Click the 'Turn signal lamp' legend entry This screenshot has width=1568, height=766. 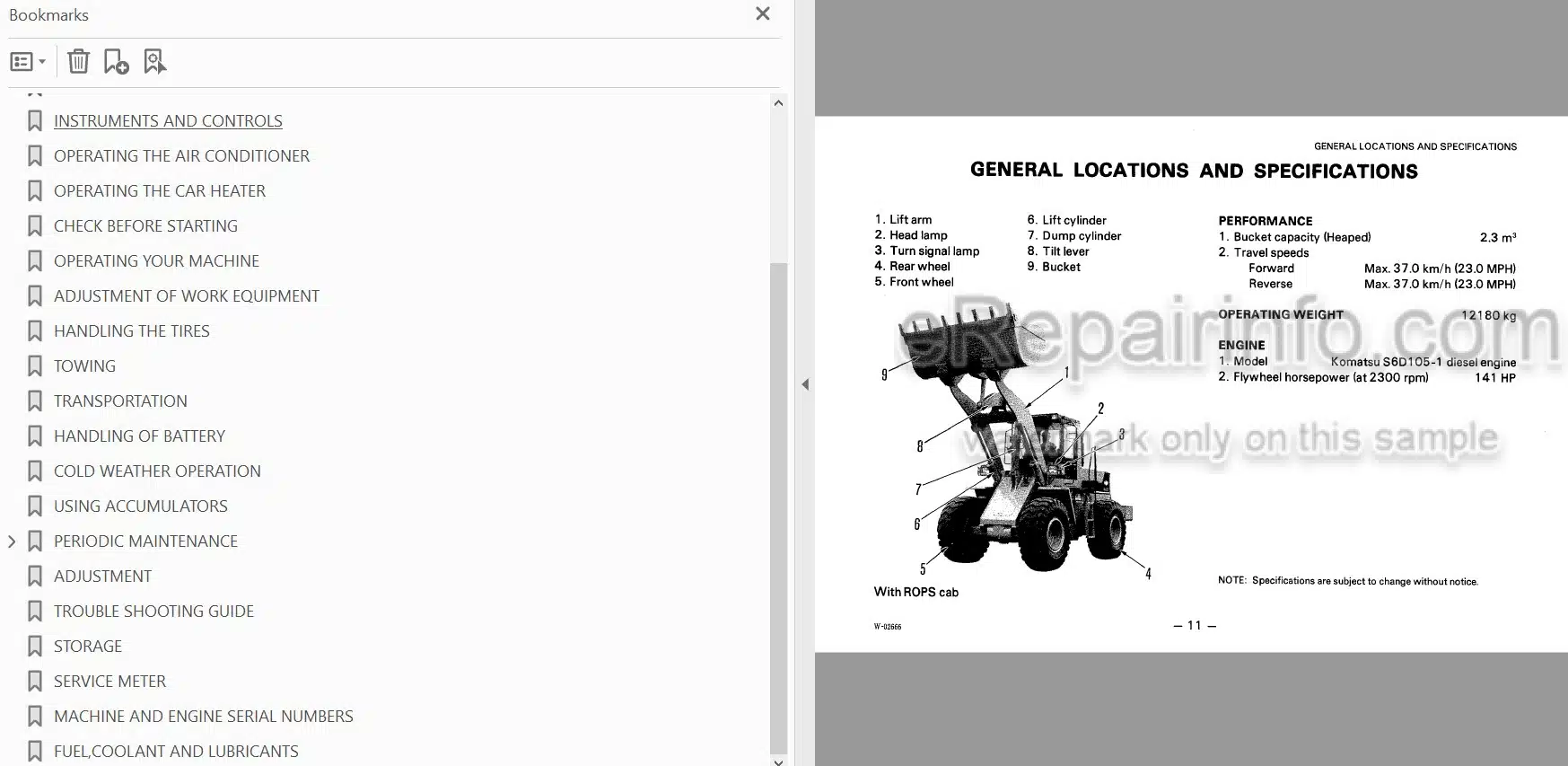[934, 251]
